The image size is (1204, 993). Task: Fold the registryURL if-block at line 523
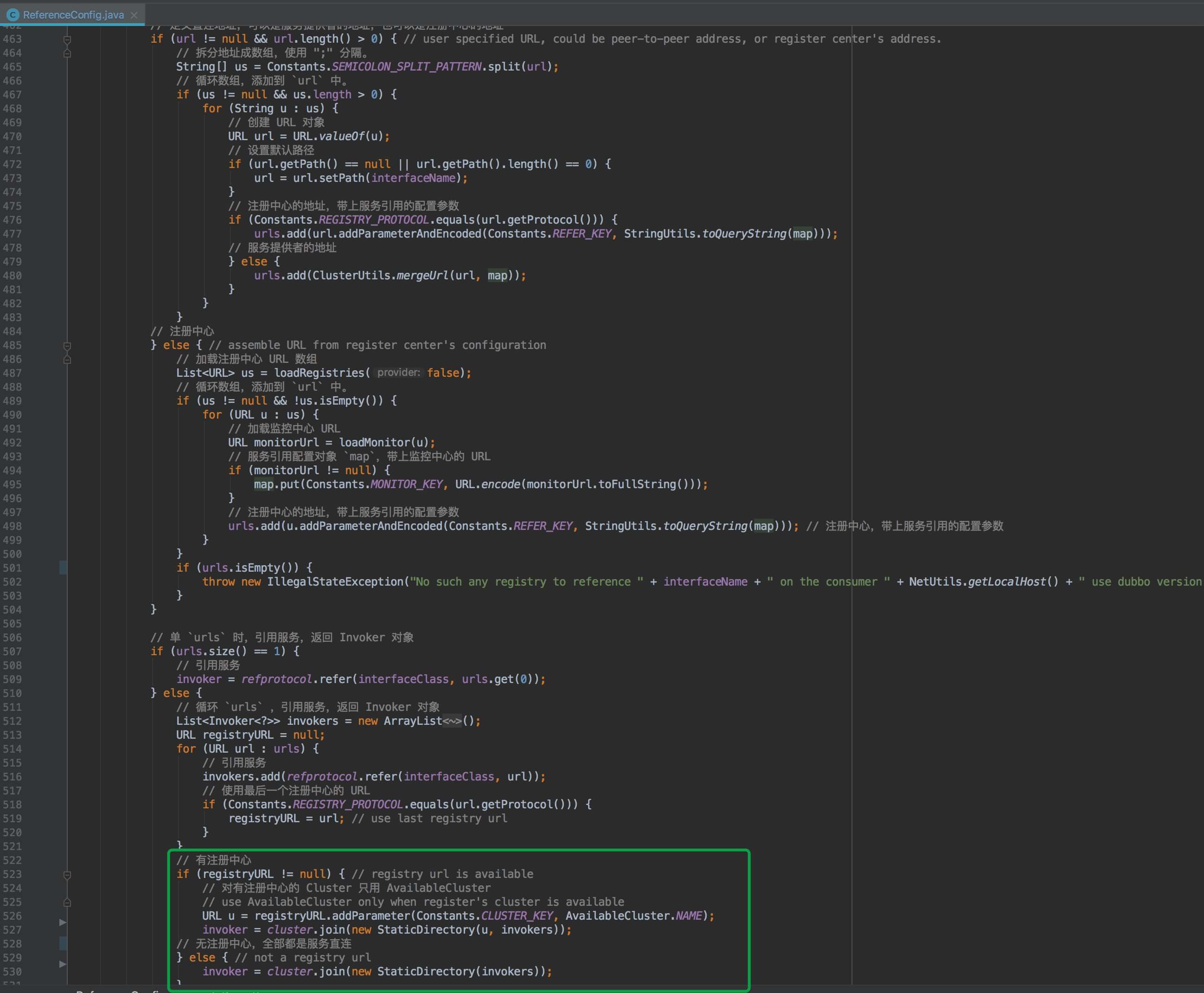(67, 875)
